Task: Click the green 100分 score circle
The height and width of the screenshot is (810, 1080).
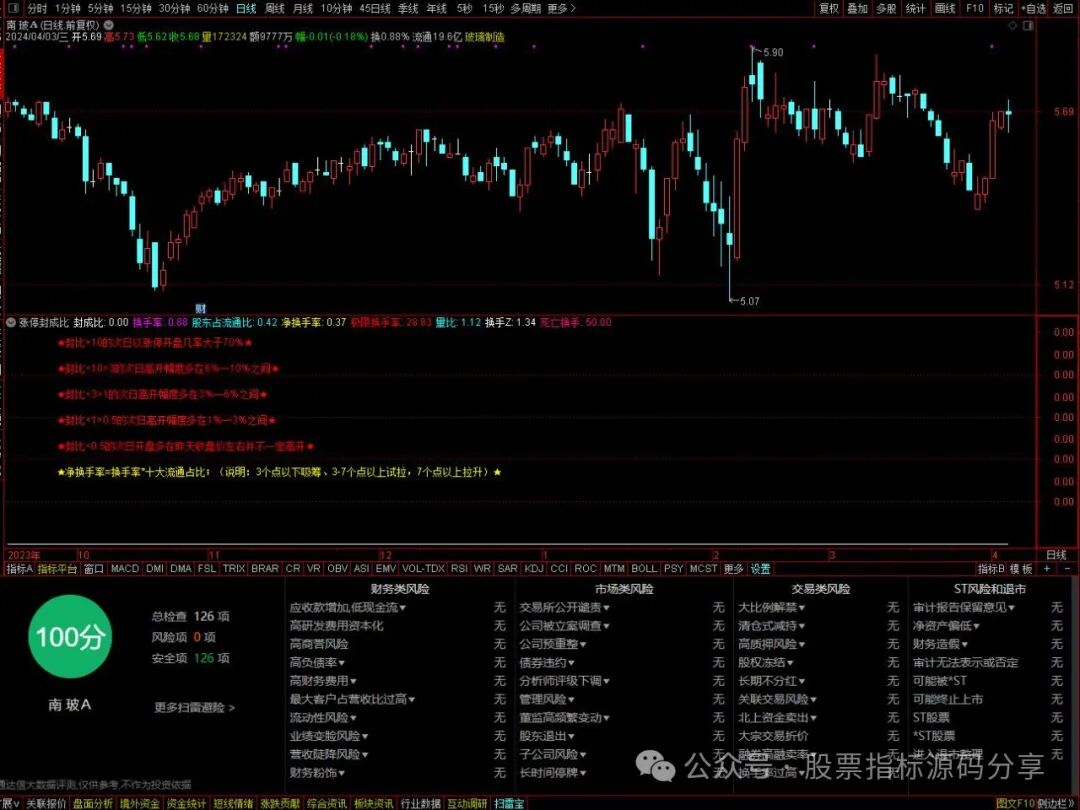Action: click(70, 637)
